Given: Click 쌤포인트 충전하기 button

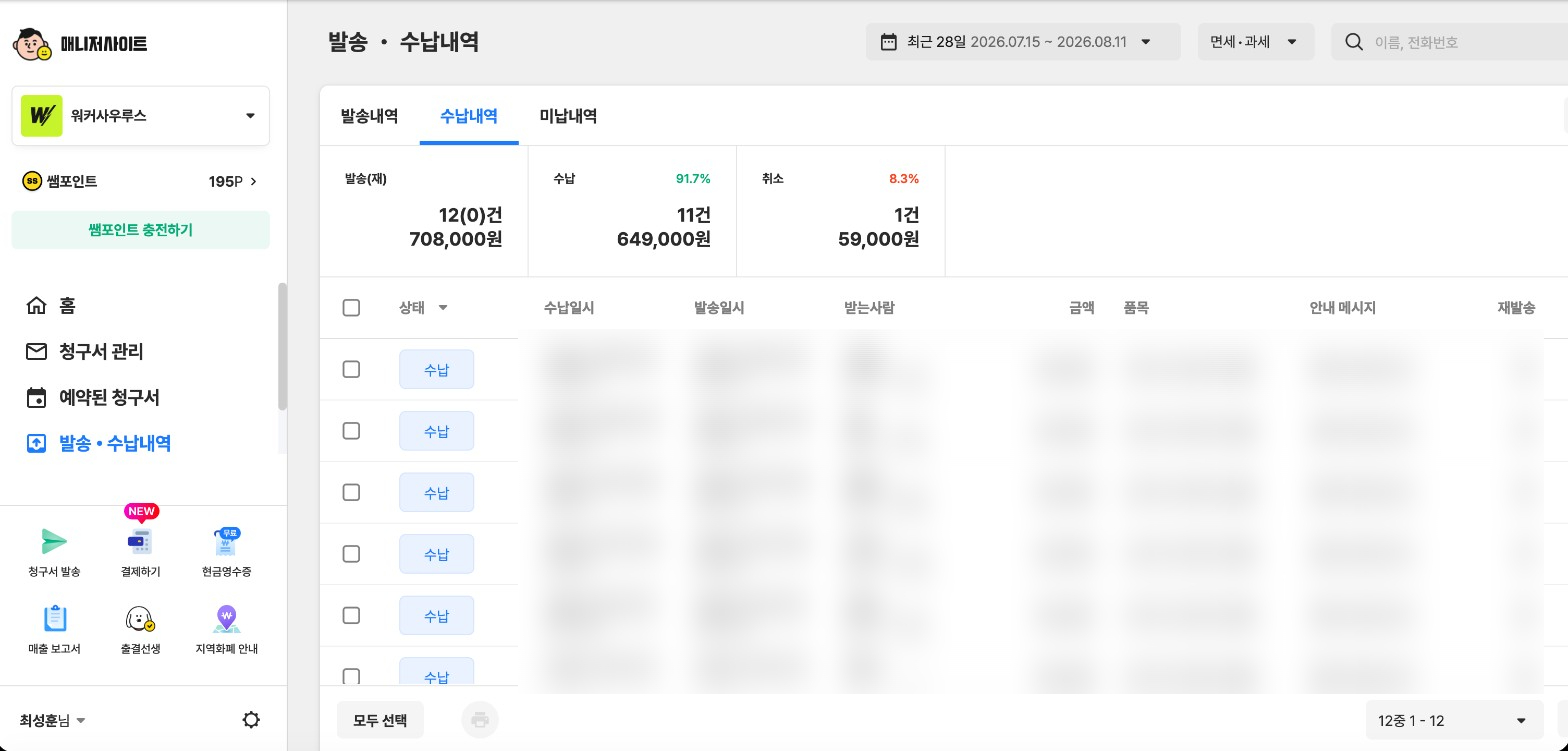Looking at the screenshot, I should 141,230.
